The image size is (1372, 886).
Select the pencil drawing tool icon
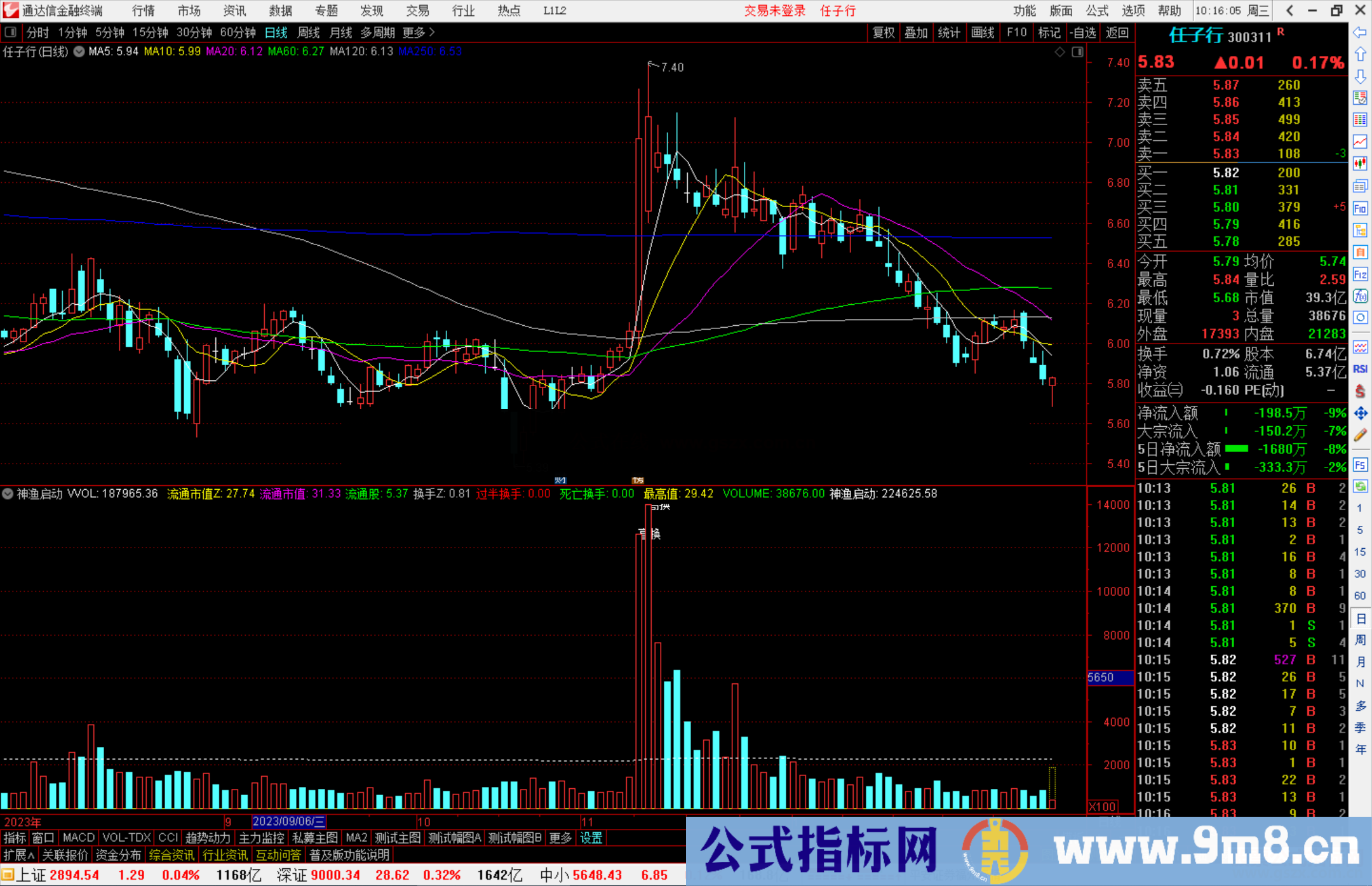click(x=1360, y=435)
